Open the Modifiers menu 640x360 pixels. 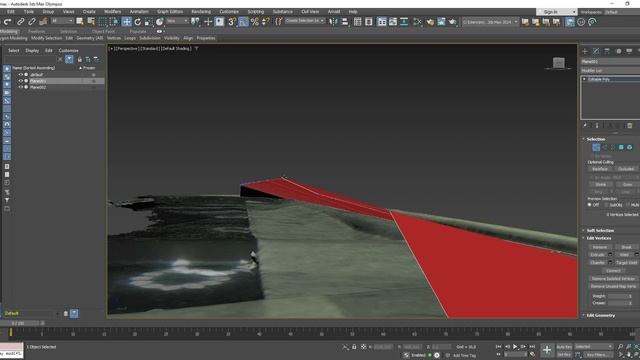point(112,12)
